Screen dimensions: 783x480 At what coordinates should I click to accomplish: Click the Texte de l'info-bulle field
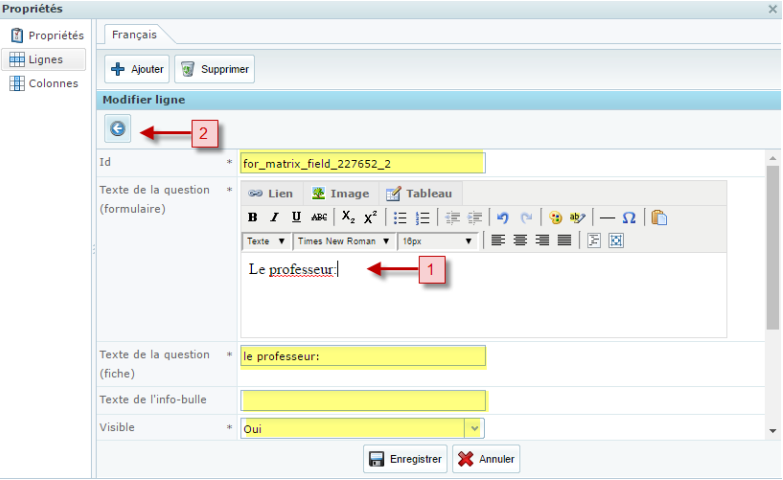pos(363,401)
